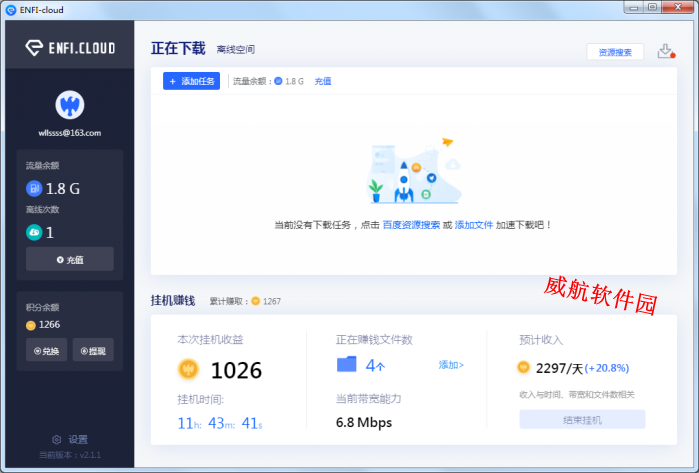Click the 离线次数 label in sidebar

[x=42, y=210]
